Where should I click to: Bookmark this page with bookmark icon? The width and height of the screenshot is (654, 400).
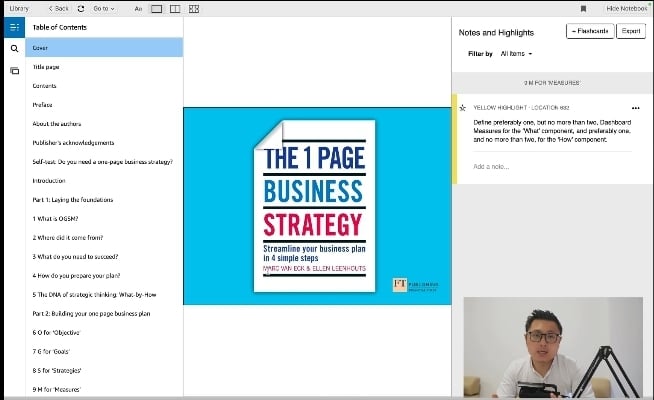coord(584,8)
